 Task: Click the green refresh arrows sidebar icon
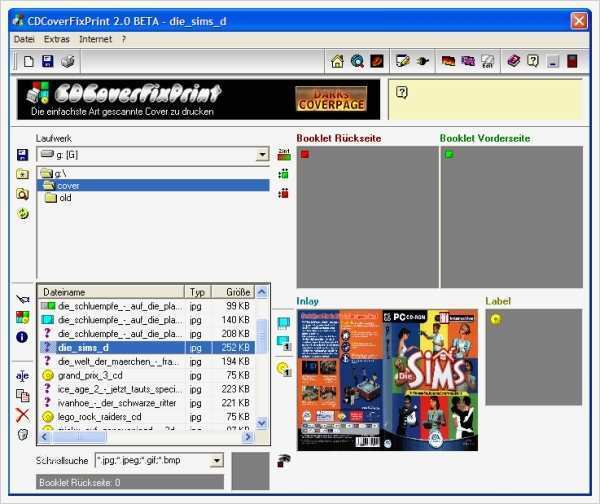coord(23,214)
